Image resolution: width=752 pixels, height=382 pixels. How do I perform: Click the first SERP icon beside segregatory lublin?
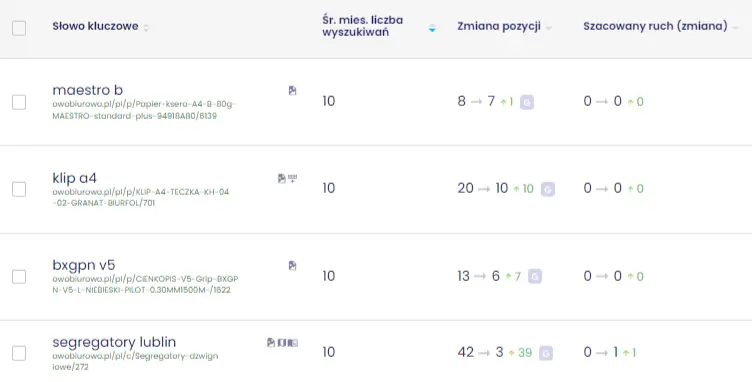[271, 342]
